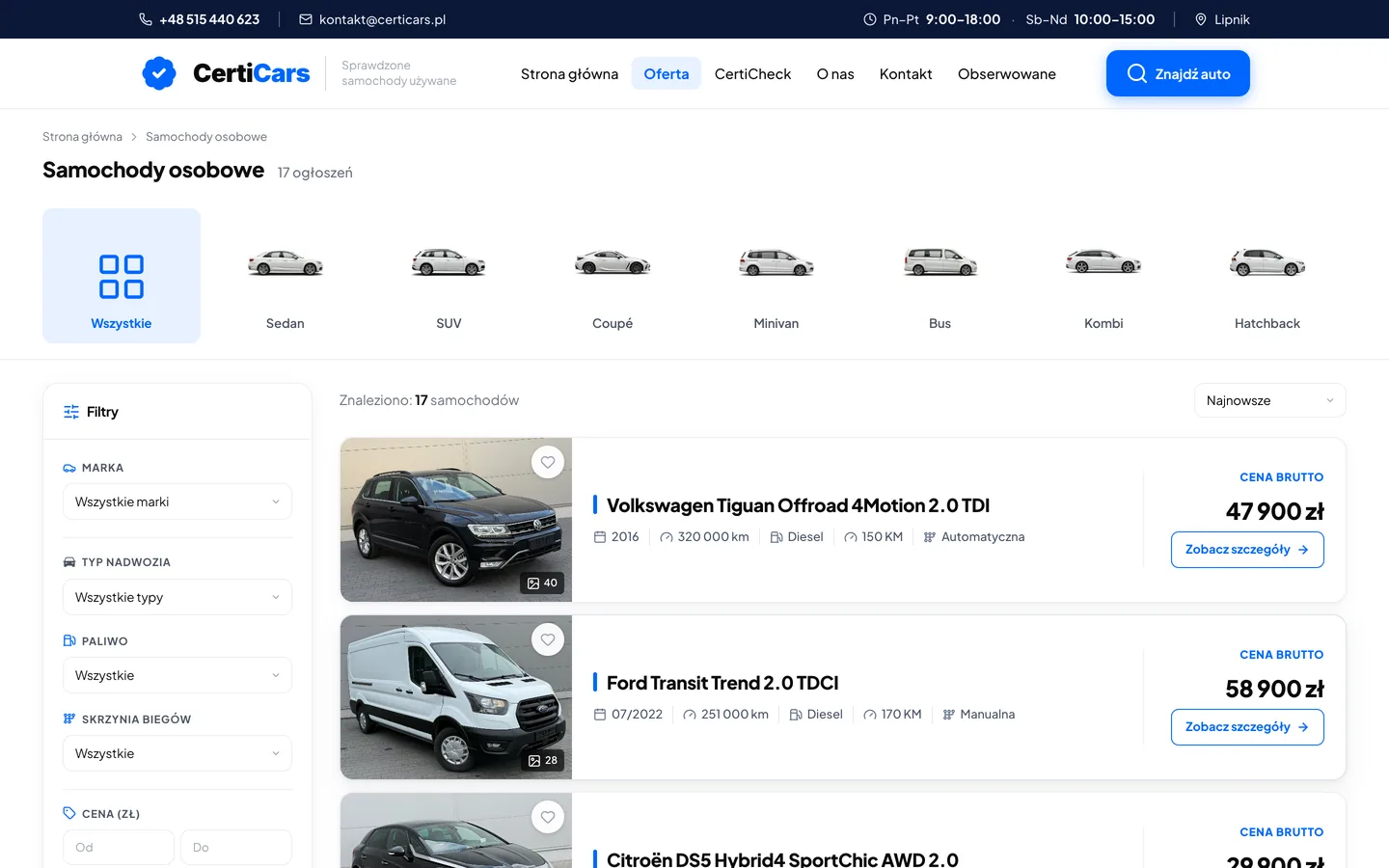Click the Znajdź auto button
Screen dimensions: 1389x868
tap(1178, 73)
